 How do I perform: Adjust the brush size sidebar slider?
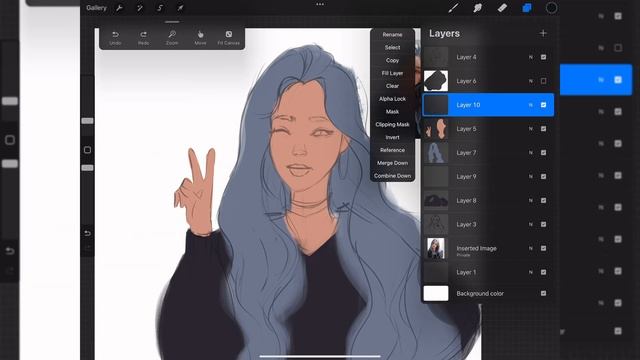(87, 121)
